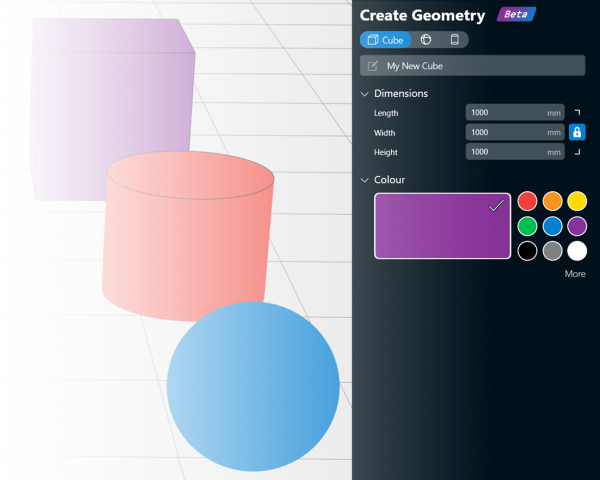Select the blue sphere in the viewport
Viewport: 600px width, 480px height.
point(253,387)
